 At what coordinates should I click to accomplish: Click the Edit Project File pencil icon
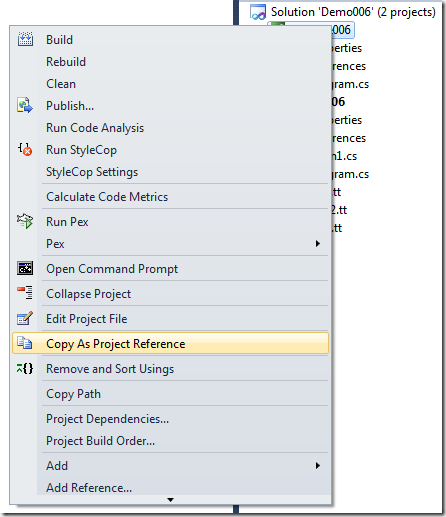coord(25,318)
